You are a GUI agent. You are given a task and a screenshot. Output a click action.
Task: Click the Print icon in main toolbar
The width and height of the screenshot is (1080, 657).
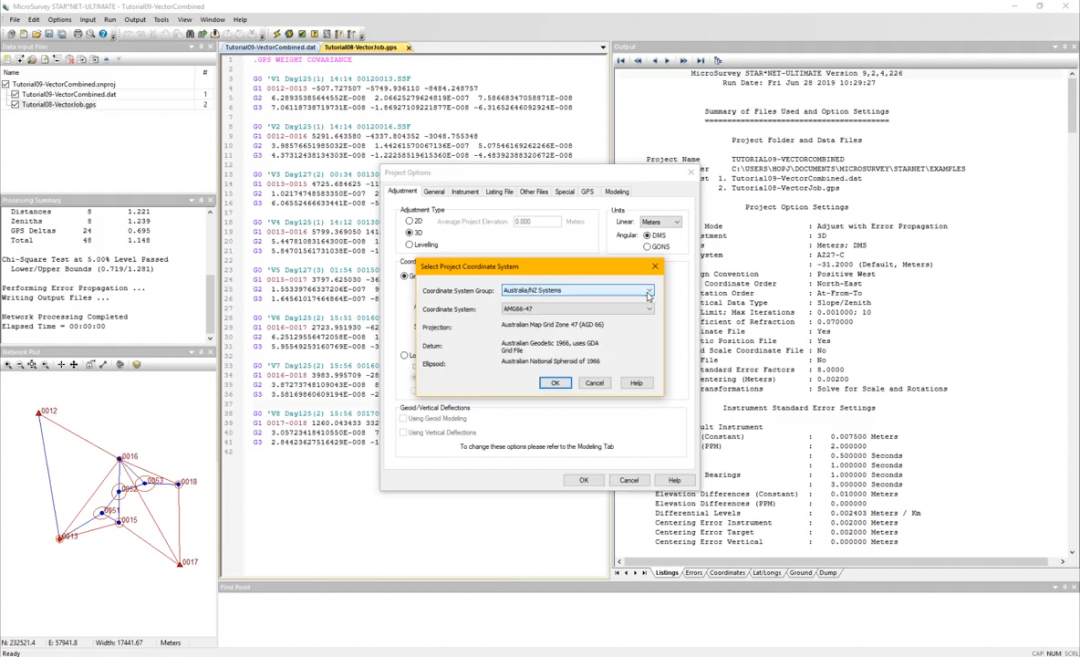click(x=78, y=34)
